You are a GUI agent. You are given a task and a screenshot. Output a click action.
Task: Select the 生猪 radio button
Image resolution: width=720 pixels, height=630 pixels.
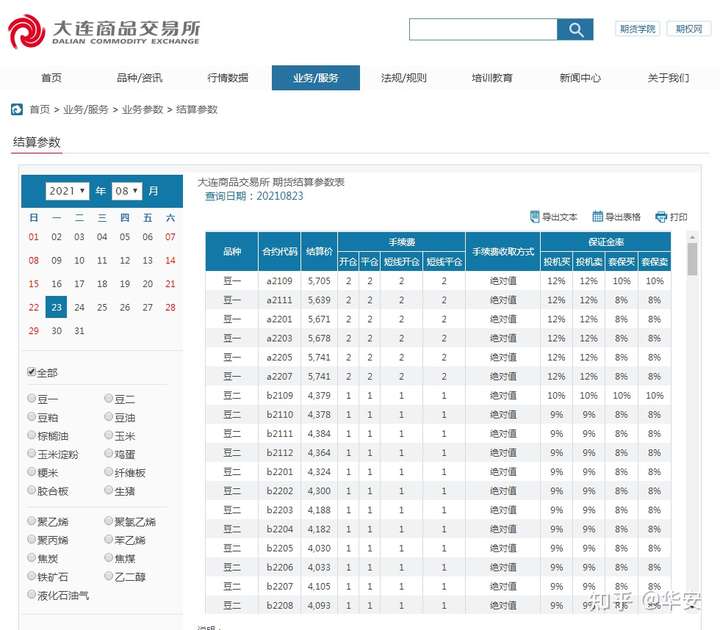click(108, 490)
